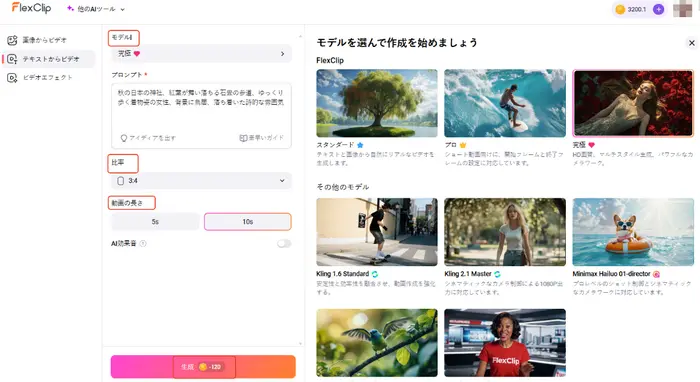
Task: Click the heart icon beside 完極 card title
Action: 592,145
